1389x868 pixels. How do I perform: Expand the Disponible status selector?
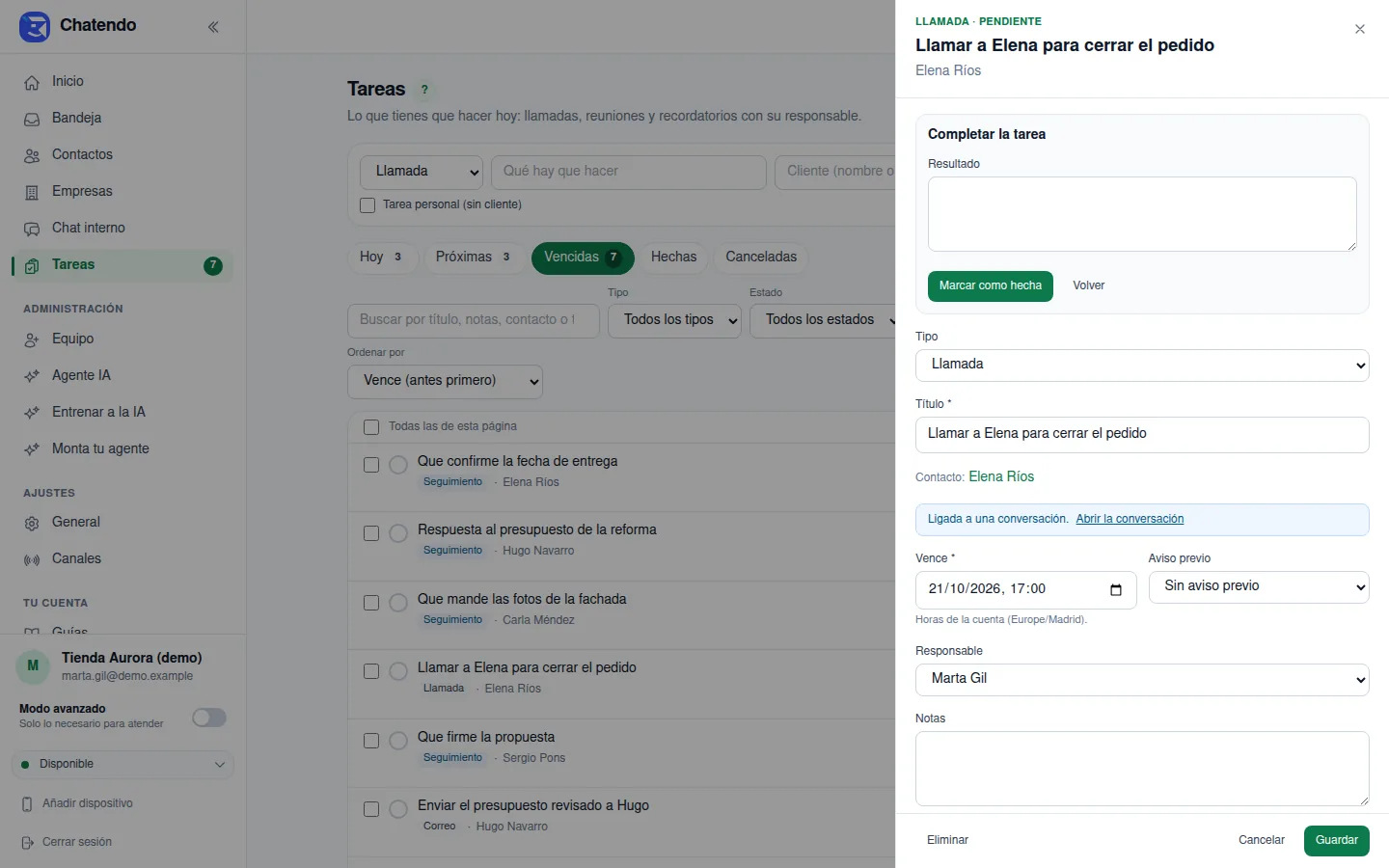pyautogui.click(x=123, y=765)
